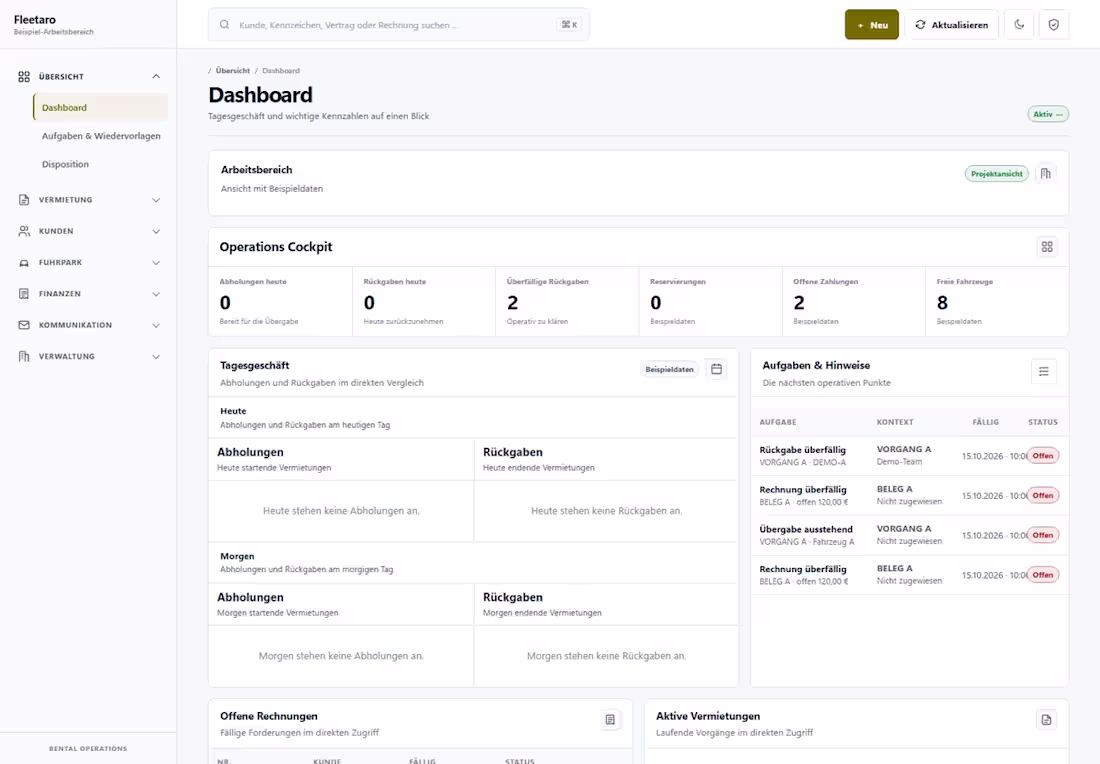The image size is (1100, 764).
Task: Open calendar icon in Tagesgeschäft panel
Action: pos(716,369)
